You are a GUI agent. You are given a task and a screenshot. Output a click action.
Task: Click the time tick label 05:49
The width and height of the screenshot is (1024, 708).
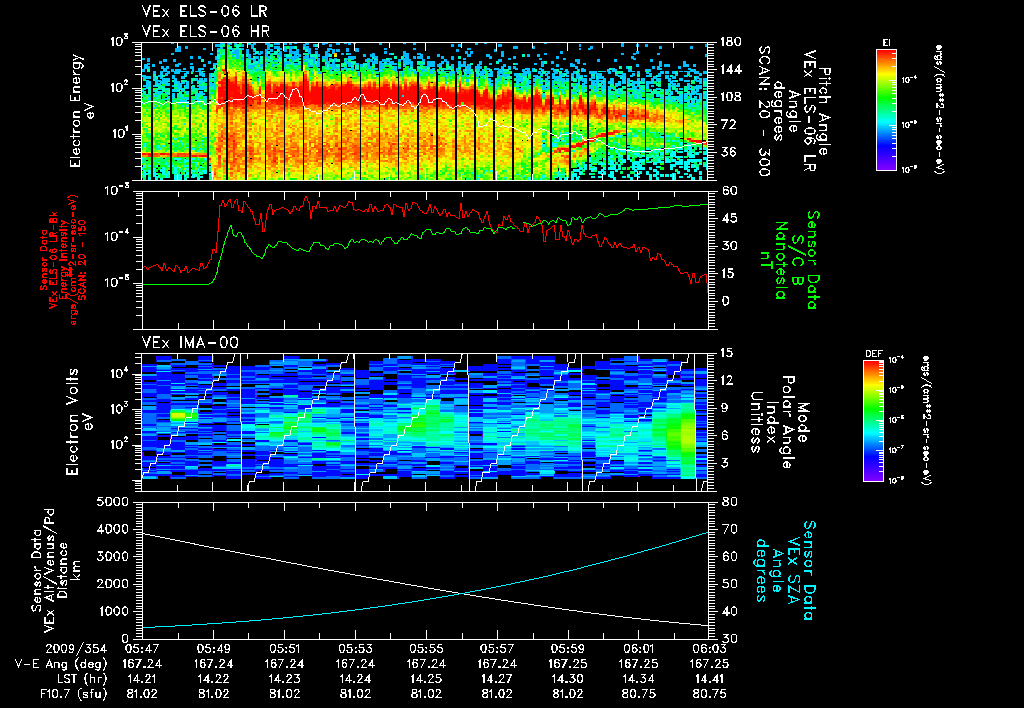tap(213, 649)
